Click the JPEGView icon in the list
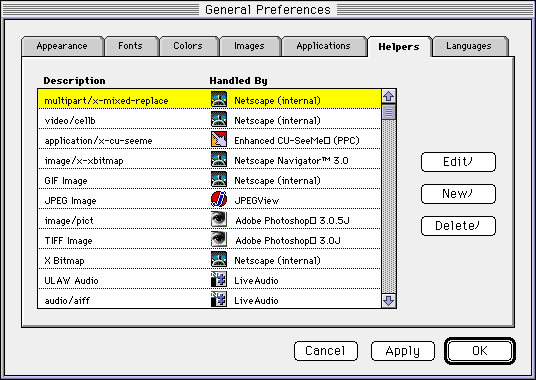This screenshot has height=380, width=536. pyautogui.click(x=219, y=199)
